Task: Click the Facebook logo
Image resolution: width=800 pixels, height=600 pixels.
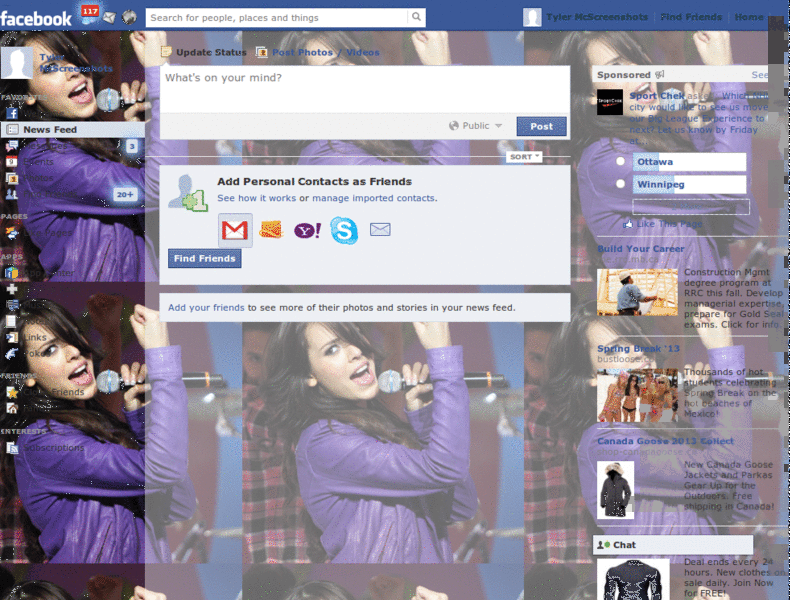Action: click(36, 19)
